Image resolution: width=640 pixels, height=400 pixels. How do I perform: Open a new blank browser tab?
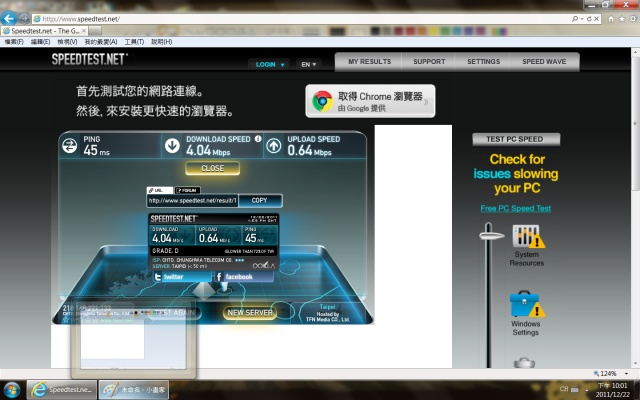point(95,31)
